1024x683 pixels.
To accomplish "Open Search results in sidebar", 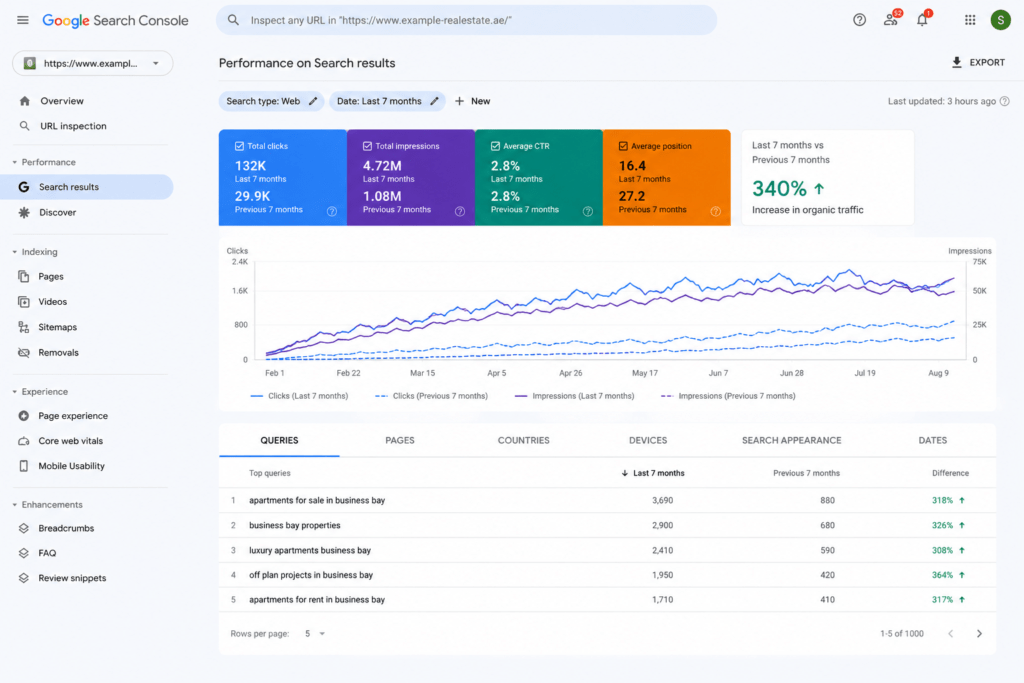I will (x=87, y=187).
